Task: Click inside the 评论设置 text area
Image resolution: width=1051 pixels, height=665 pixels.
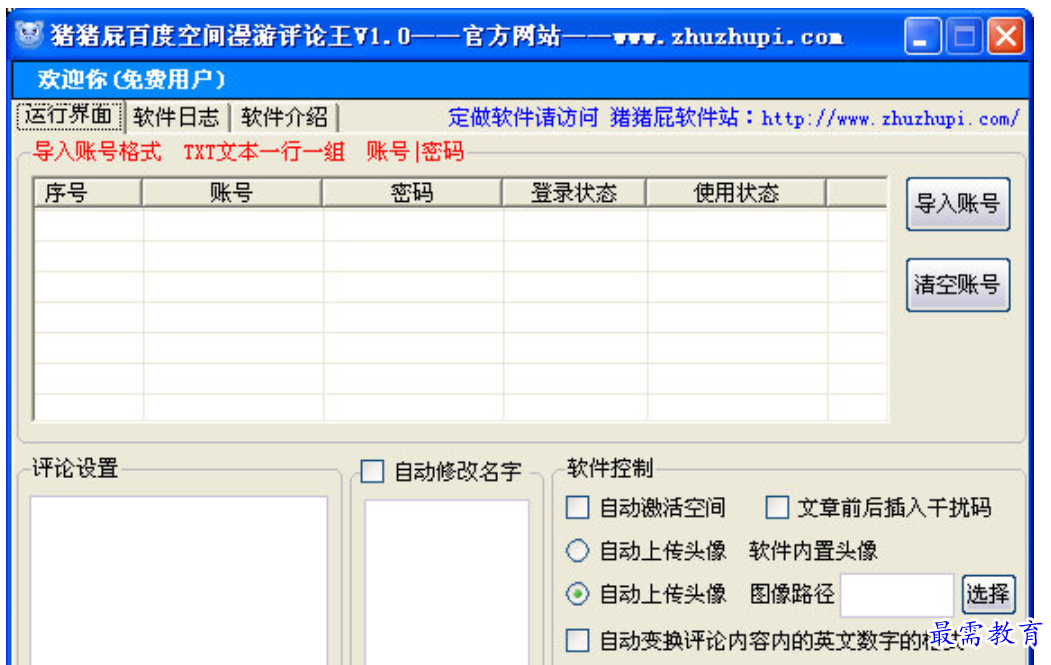Action: 179,581
